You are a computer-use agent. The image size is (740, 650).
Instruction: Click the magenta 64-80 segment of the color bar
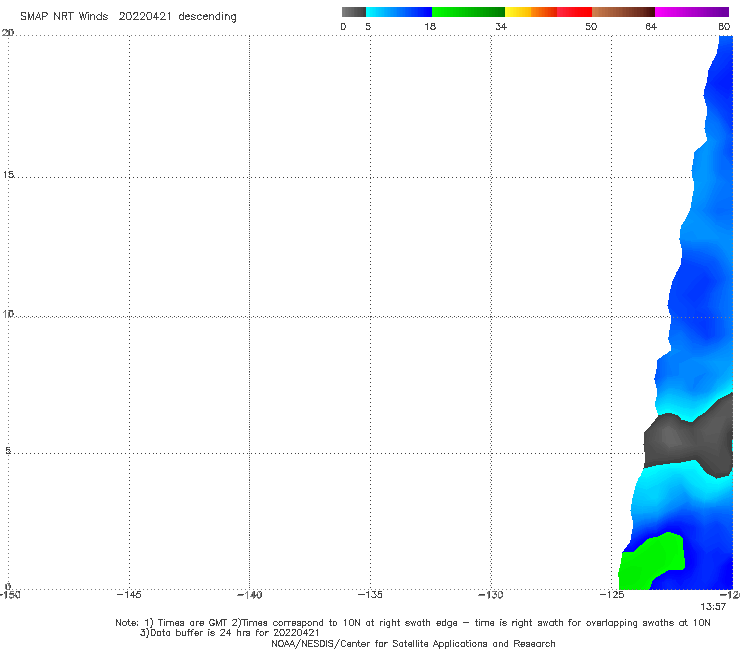point(692,12)
